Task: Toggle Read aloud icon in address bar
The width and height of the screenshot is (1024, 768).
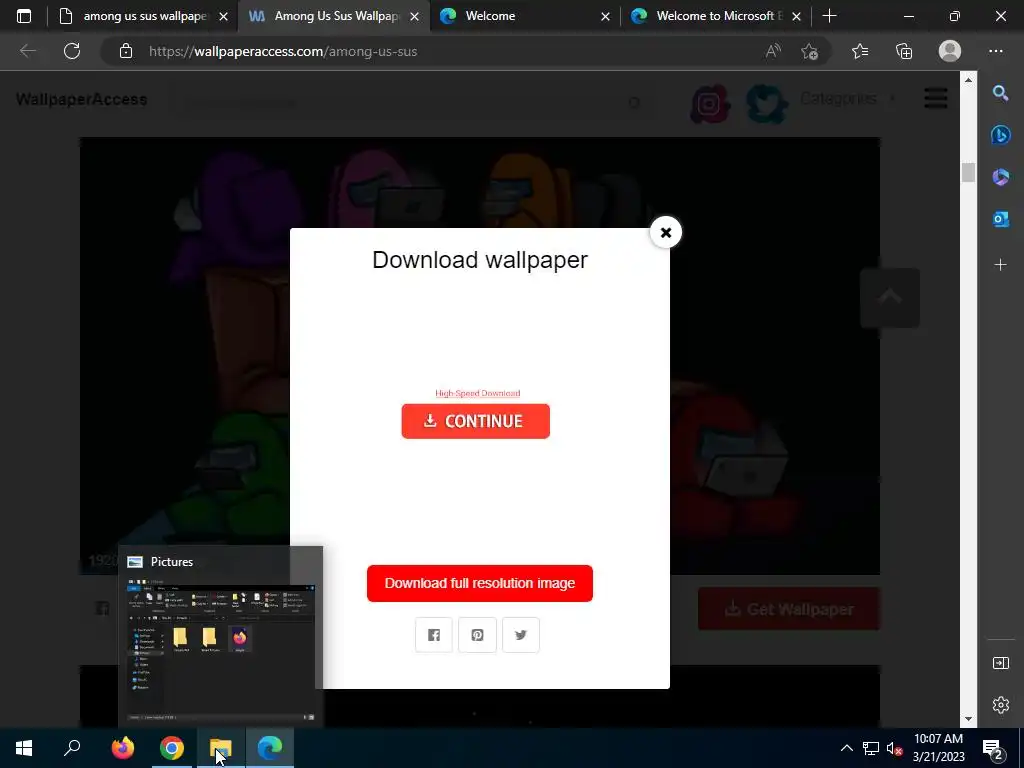Action: coord(773,51)
